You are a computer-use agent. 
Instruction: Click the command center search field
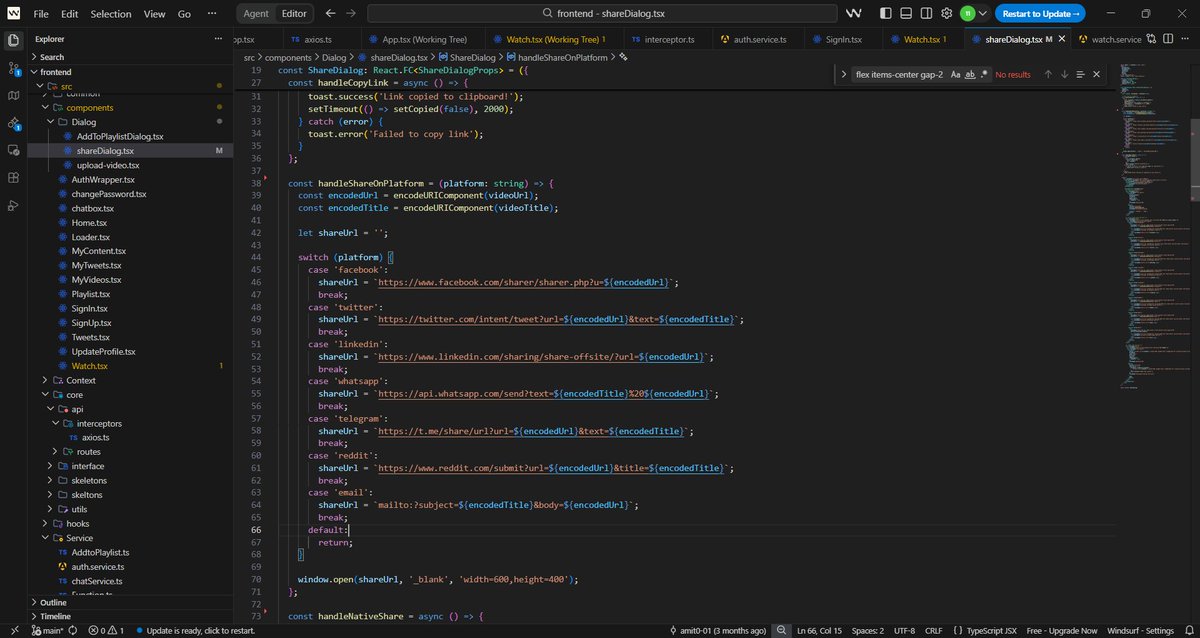[x=602, y=14]
